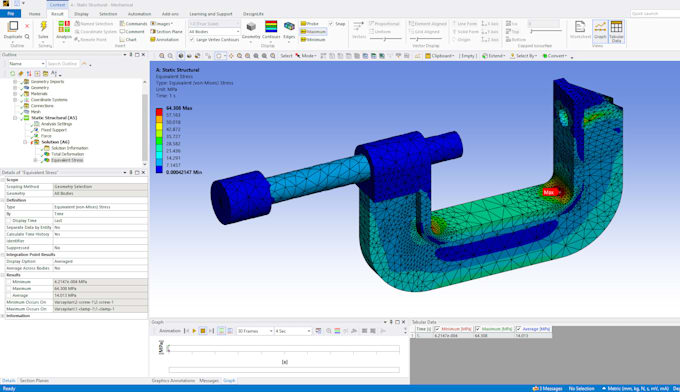Play the result animation
The height and width of the screenshot is (392, 680).
194,331
